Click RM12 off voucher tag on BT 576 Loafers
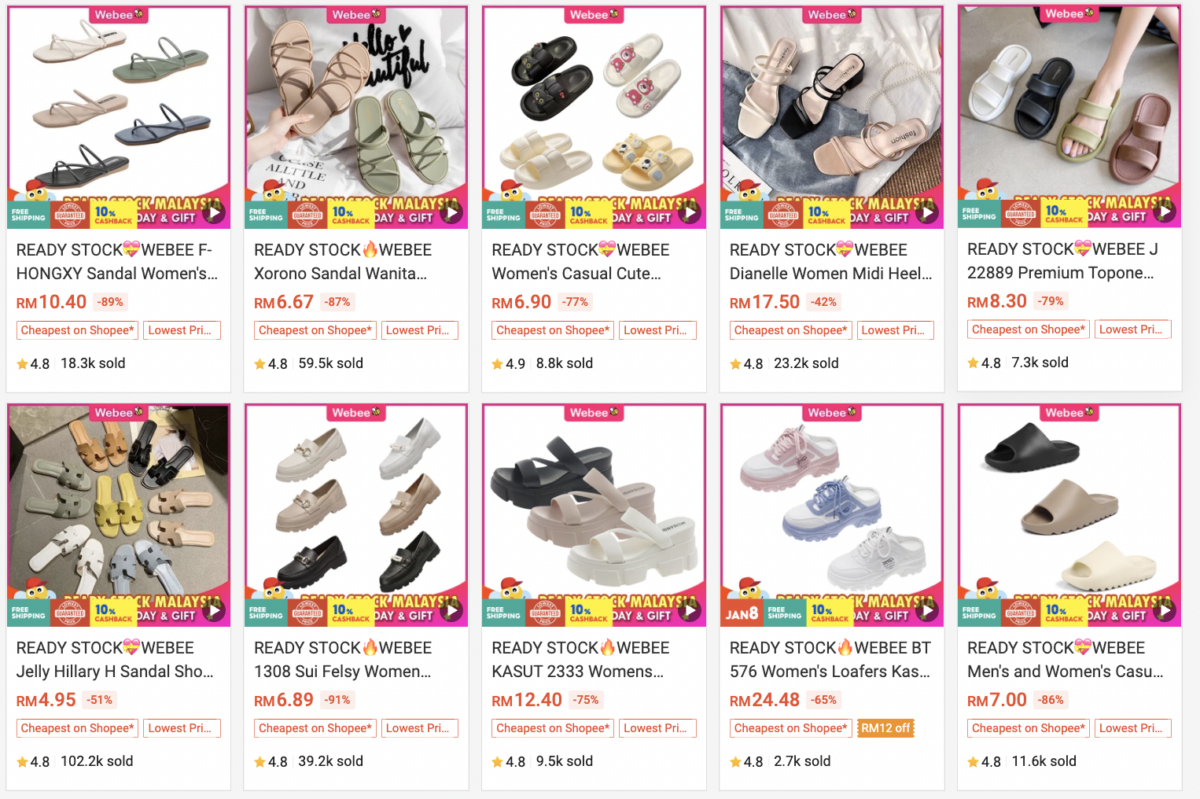The height and width of the screenshot is (799, 1200). (886, 728)
